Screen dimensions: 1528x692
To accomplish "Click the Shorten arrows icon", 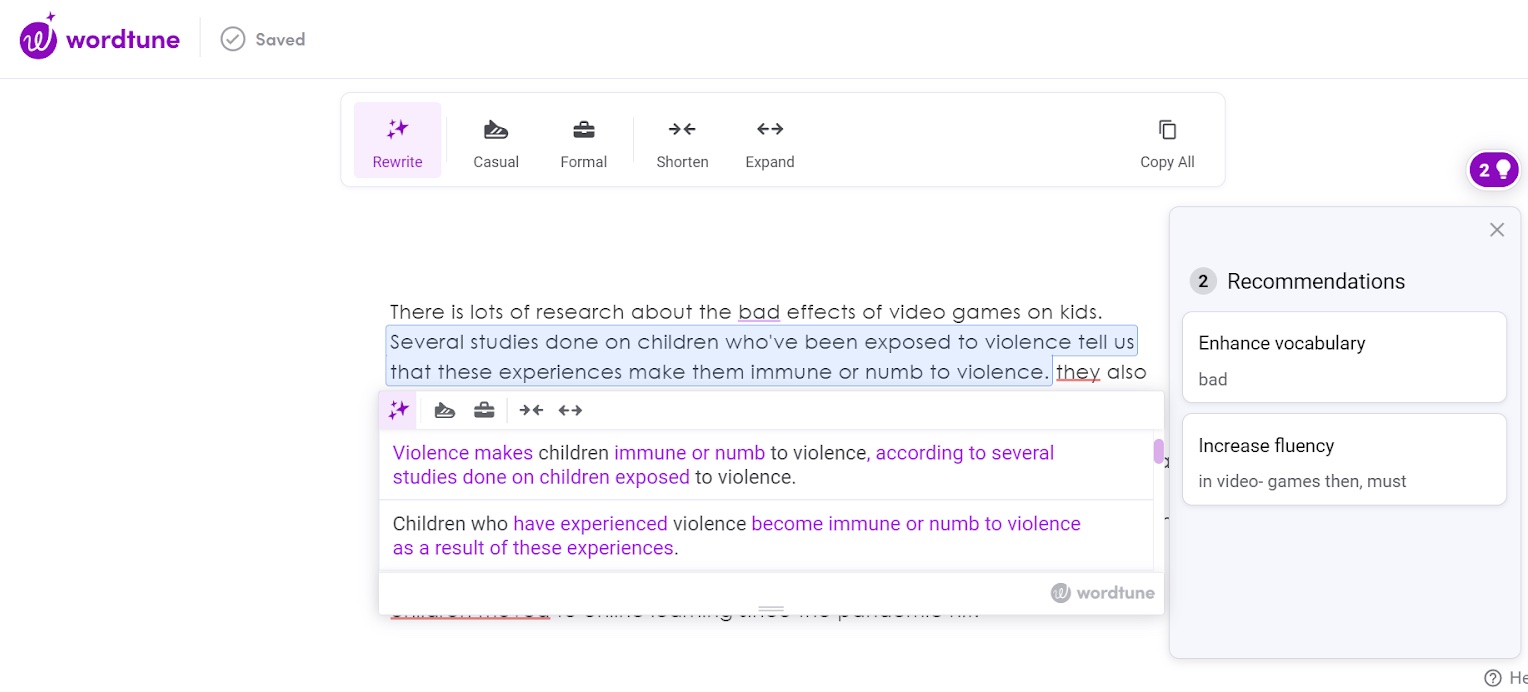I will pos(682,140).
